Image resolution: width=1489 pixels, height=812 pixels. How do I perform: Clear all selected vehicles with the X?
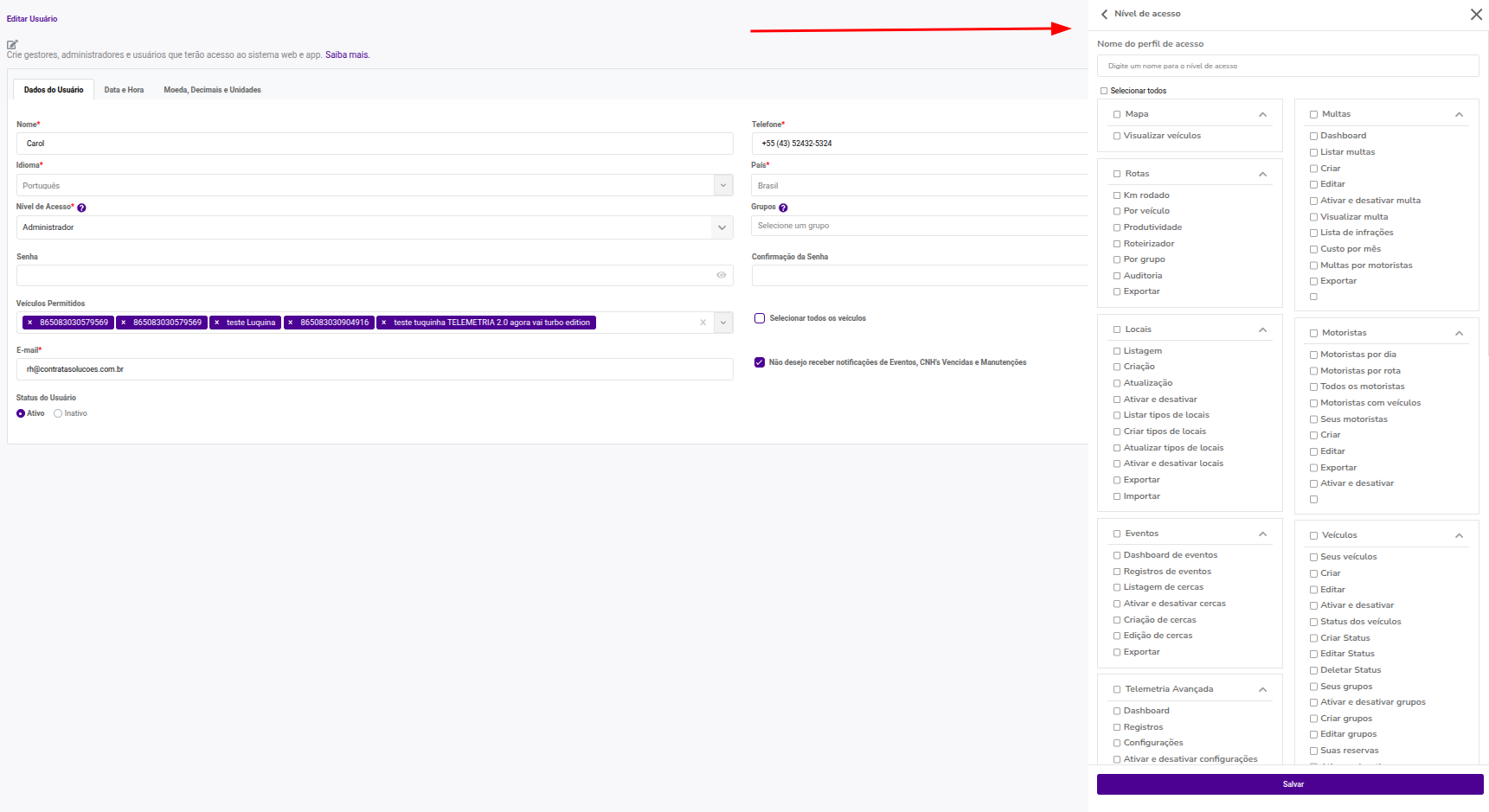pyautogui.click(x=703, y=323)
